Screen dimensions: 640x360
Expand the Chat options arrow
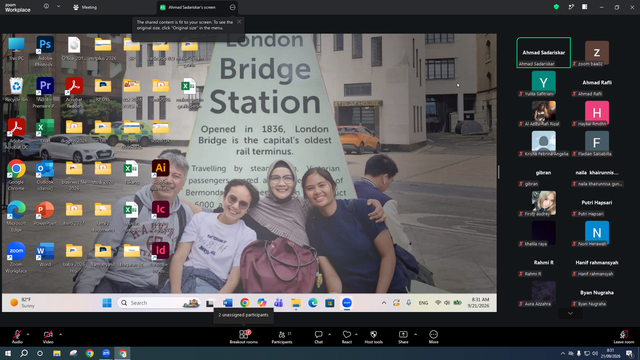tap(329, 334)
